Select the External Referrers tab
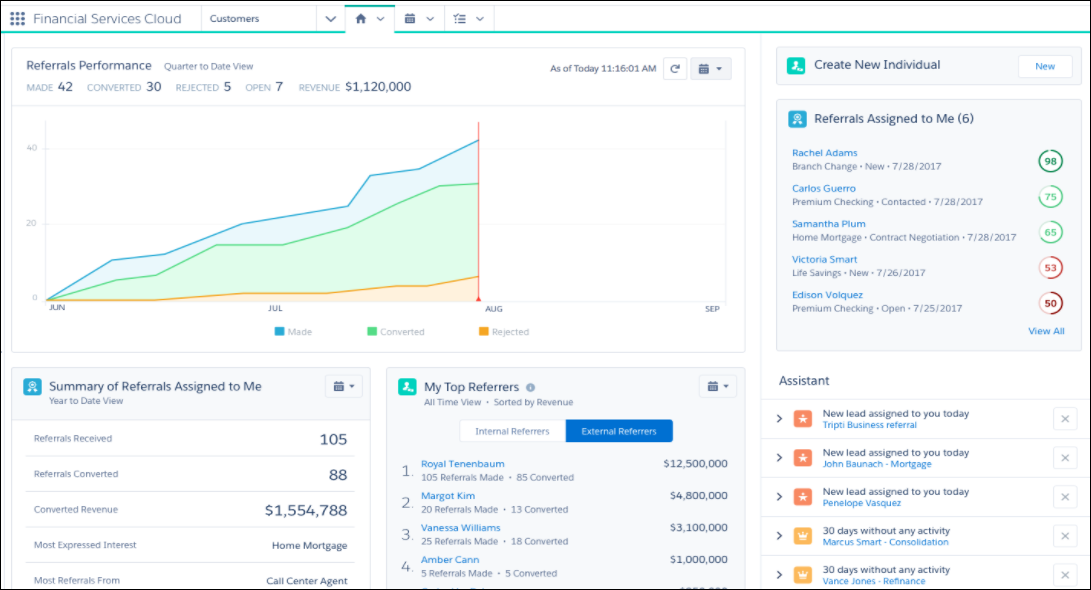 (x=619, y=431)
